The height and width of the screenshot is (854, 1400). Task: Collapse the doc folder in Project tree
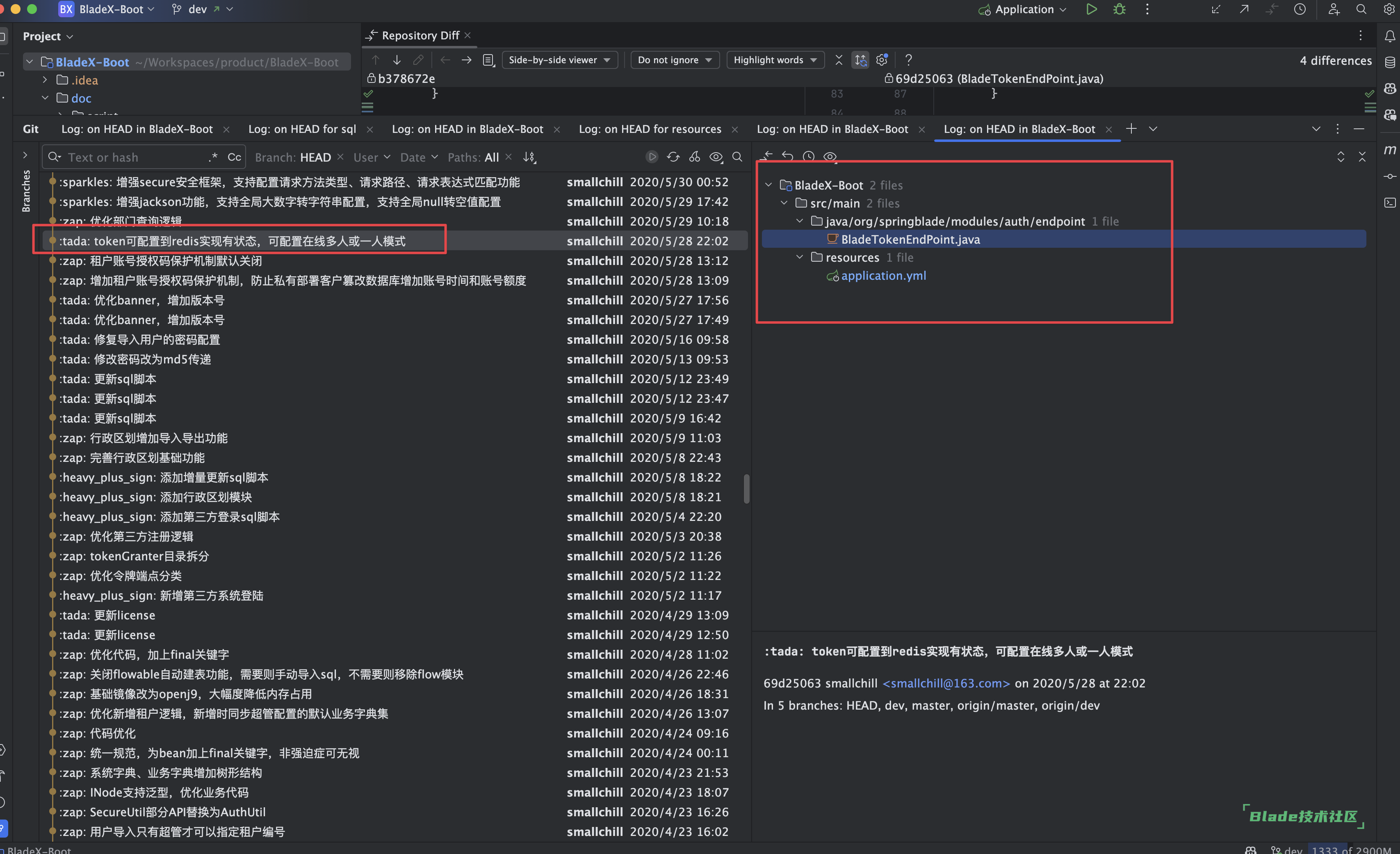45,98
